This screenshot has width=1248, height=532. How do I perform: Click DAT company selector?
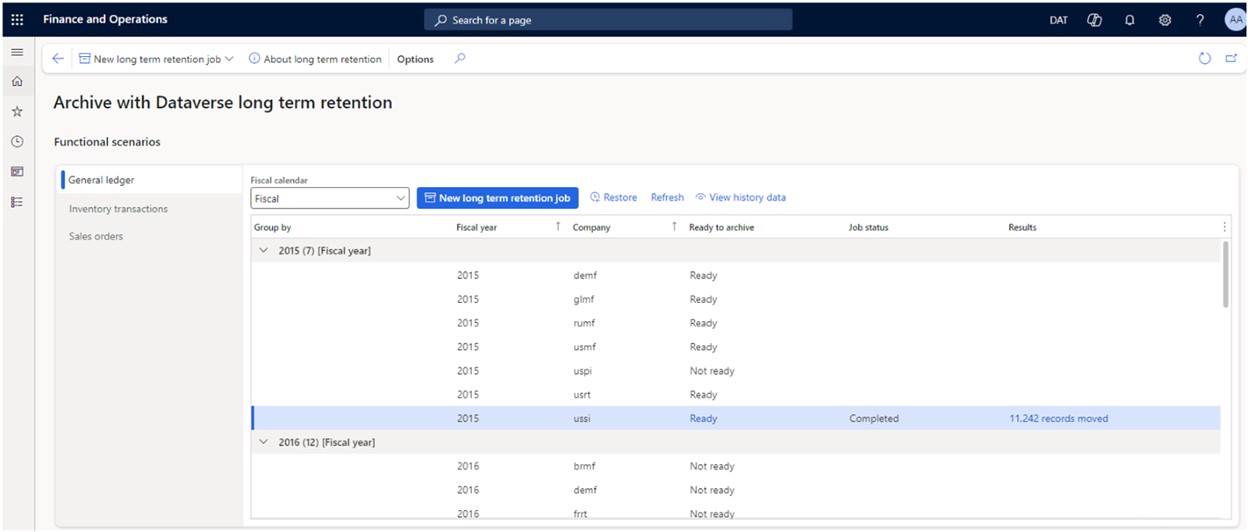pyautogui.click(x=1058, y=20)
